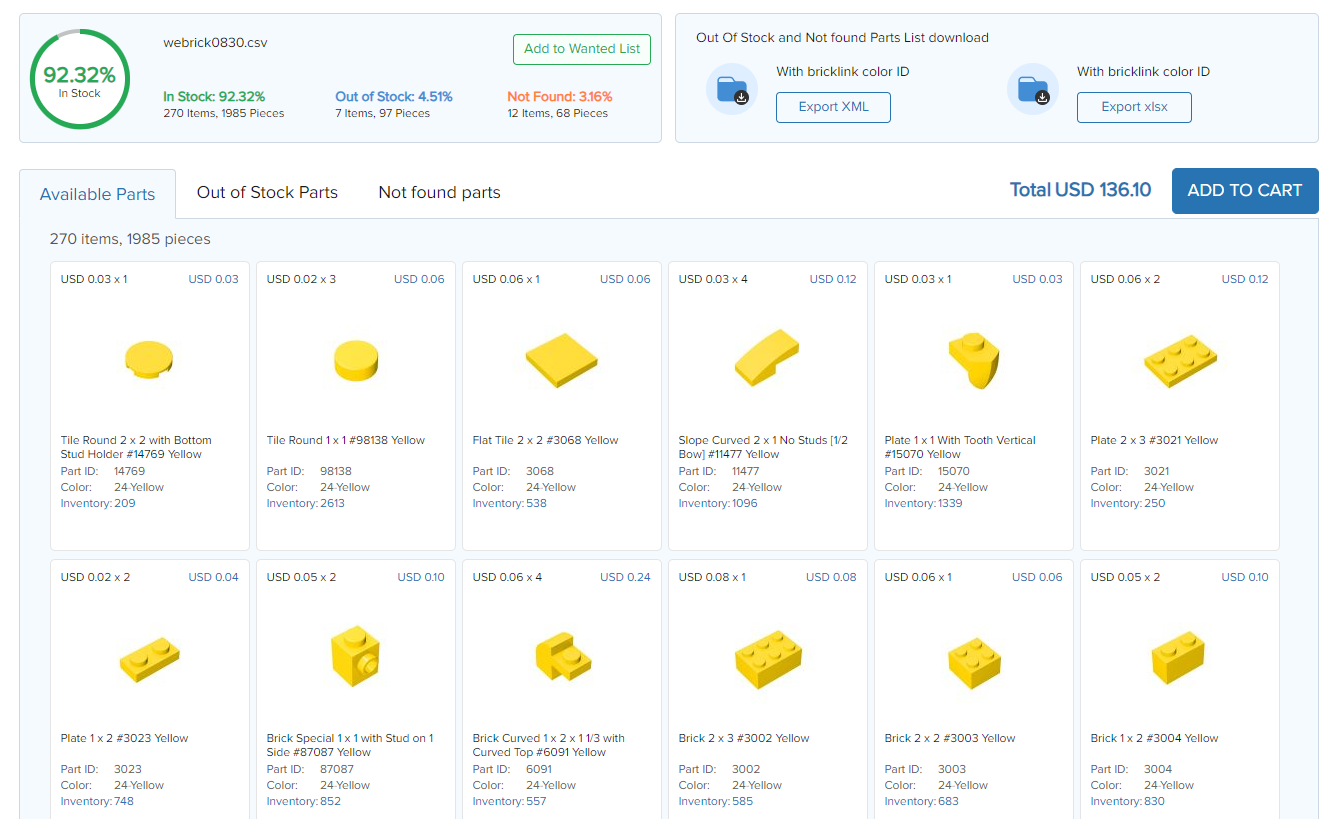Open the Out of Stock Parts tab
Screen dimensions: 1334x819
click(267, 192)
